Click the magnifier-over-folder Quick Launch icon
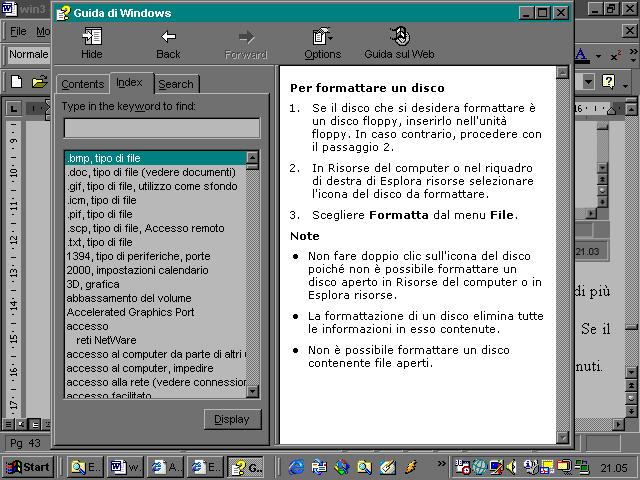640x480 pixels. coord(364,467)
